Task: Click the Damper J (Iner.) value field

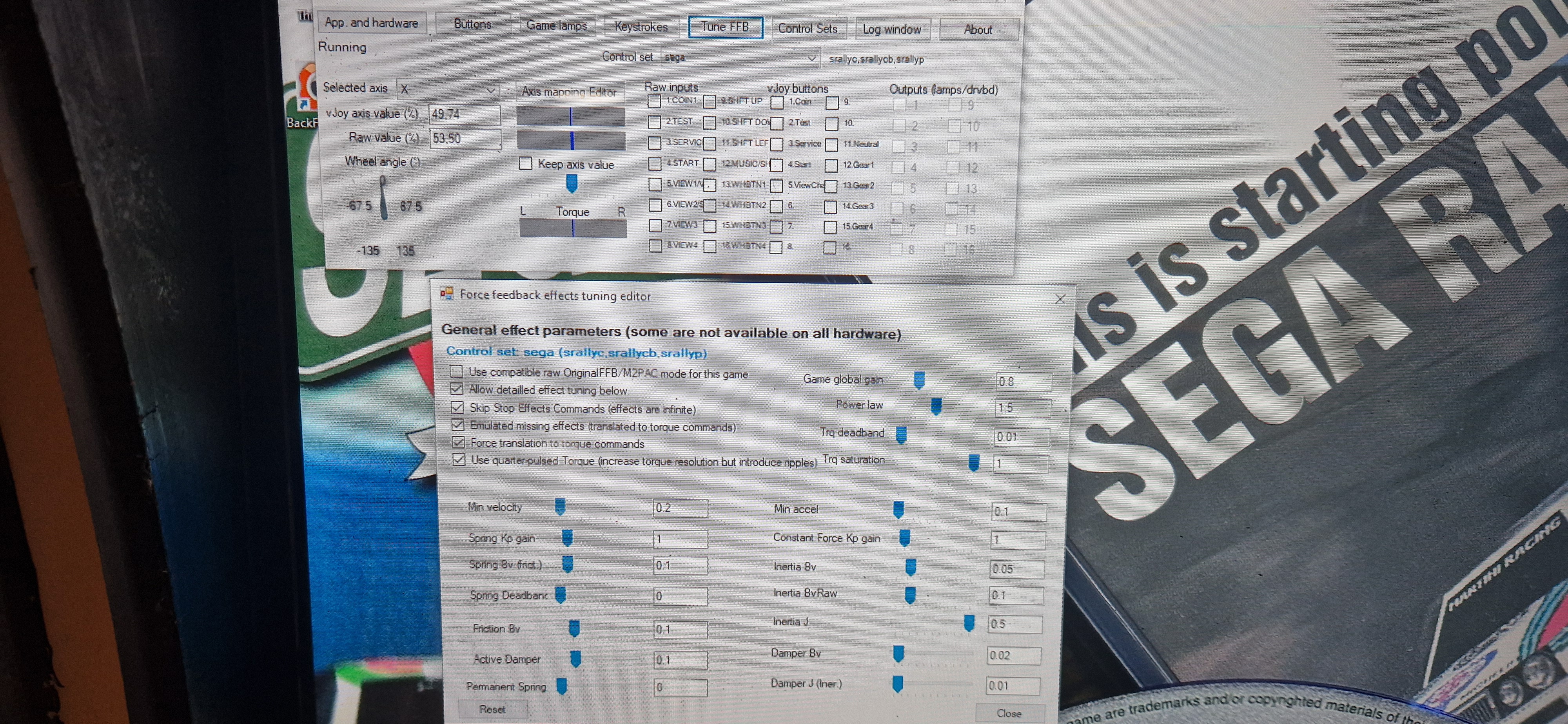Action: 1013,686
